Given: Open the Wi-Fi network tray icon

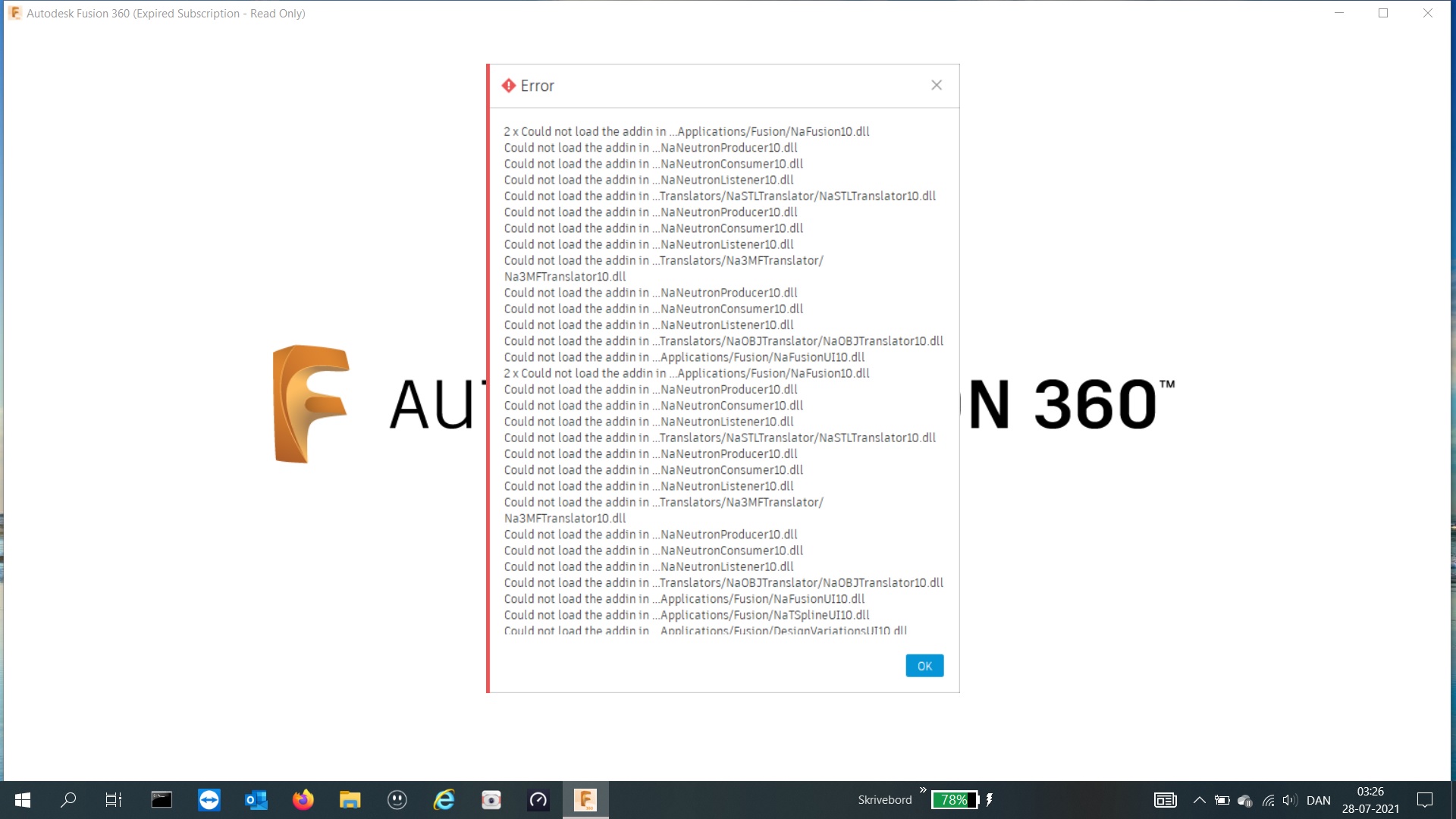Looking at the screenshot, I should [1268, 800].
